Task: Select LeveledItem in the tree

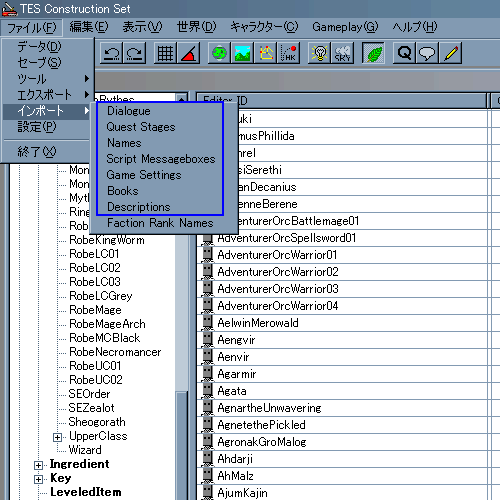Action: (x=86, y=492)
